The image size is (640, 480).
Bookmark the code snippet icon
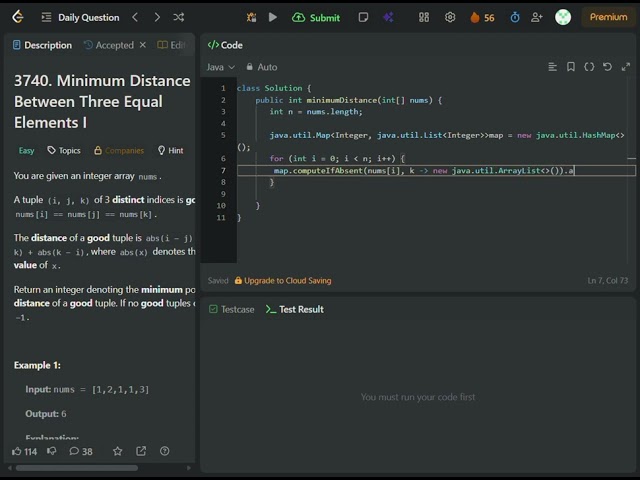[x=571, y=67]
